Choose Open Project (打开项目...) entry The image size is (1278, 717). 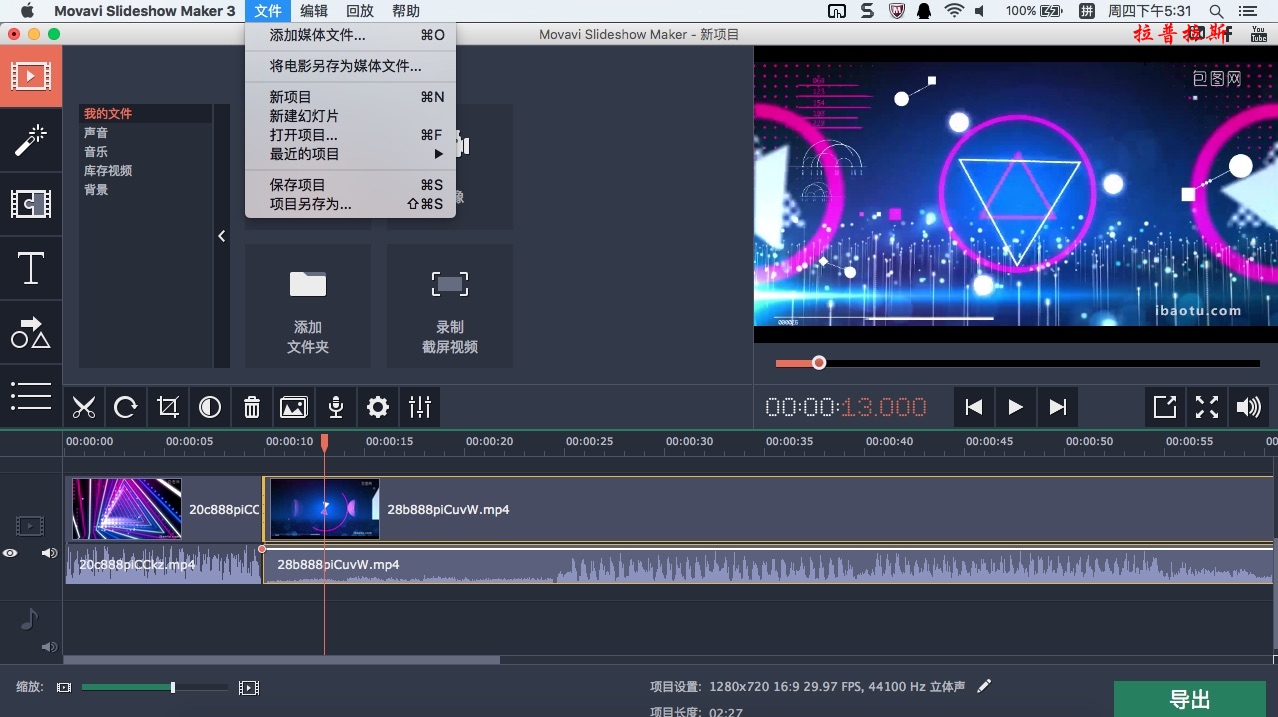[350, 135]
